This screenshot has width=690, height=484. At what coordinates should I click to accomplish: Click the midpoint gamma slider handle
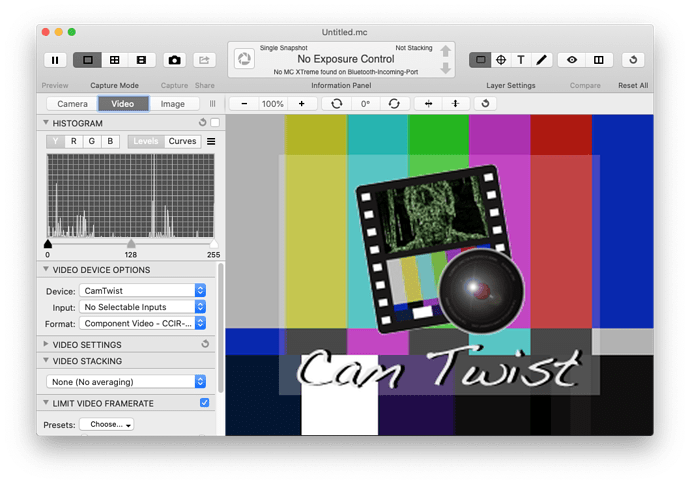[131, 244]
